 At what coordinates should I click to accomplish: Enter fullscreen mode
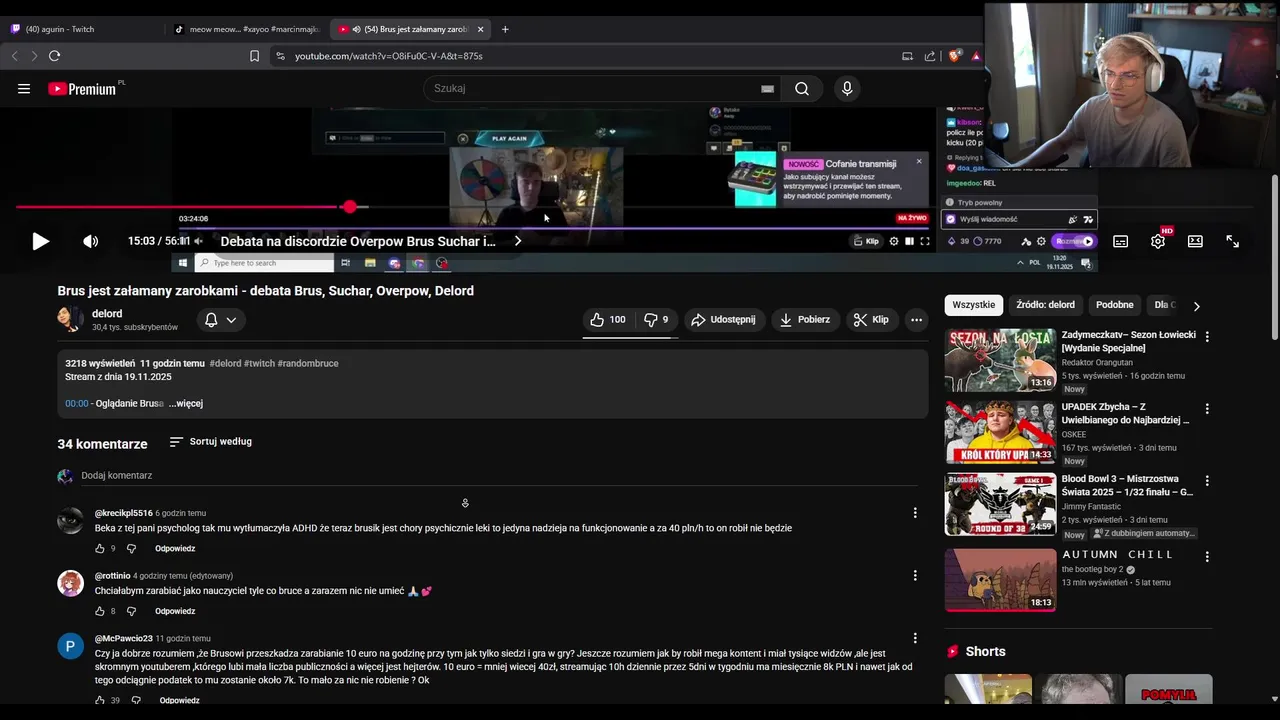1232,241
